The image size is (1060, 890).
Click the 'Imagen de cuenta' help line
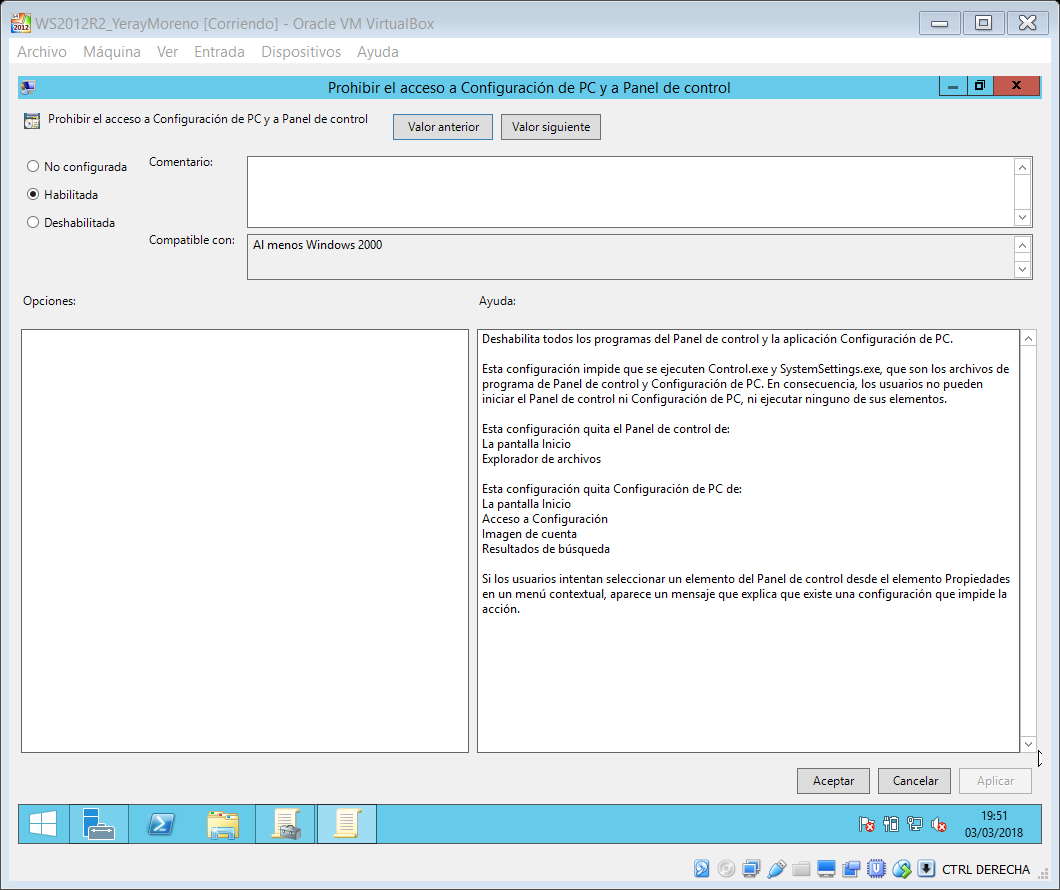click(529, 534)
